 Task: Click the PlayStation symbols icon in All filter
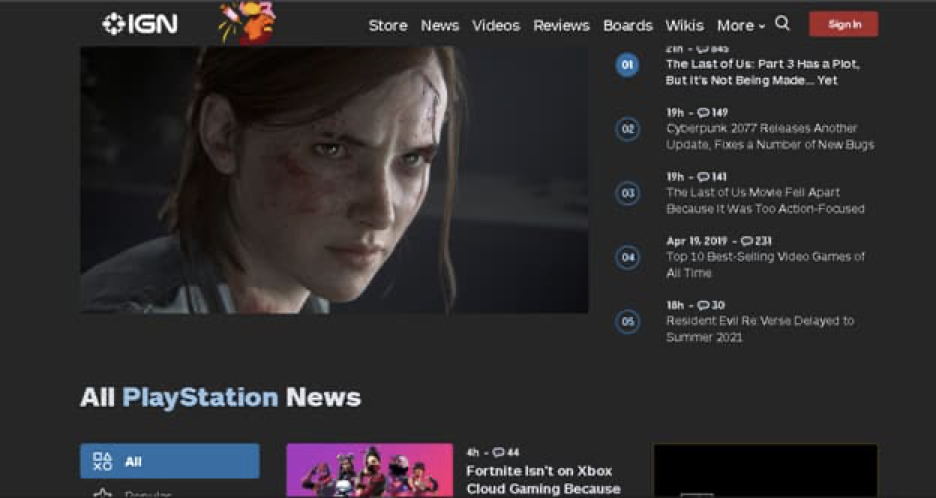103,462
